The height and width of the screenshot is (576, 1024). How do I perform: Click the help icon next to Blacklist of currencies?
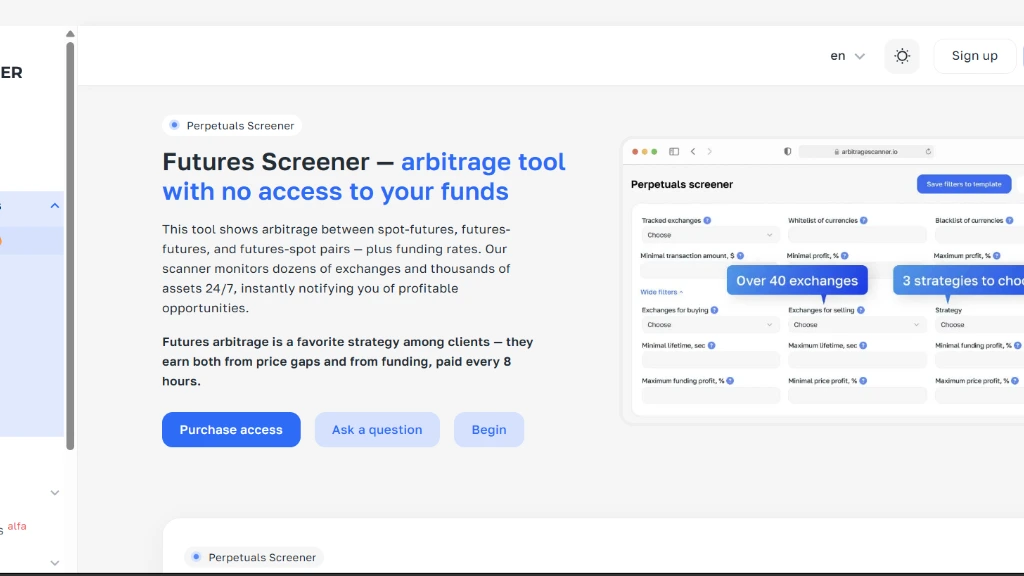tap(1010, 221)
